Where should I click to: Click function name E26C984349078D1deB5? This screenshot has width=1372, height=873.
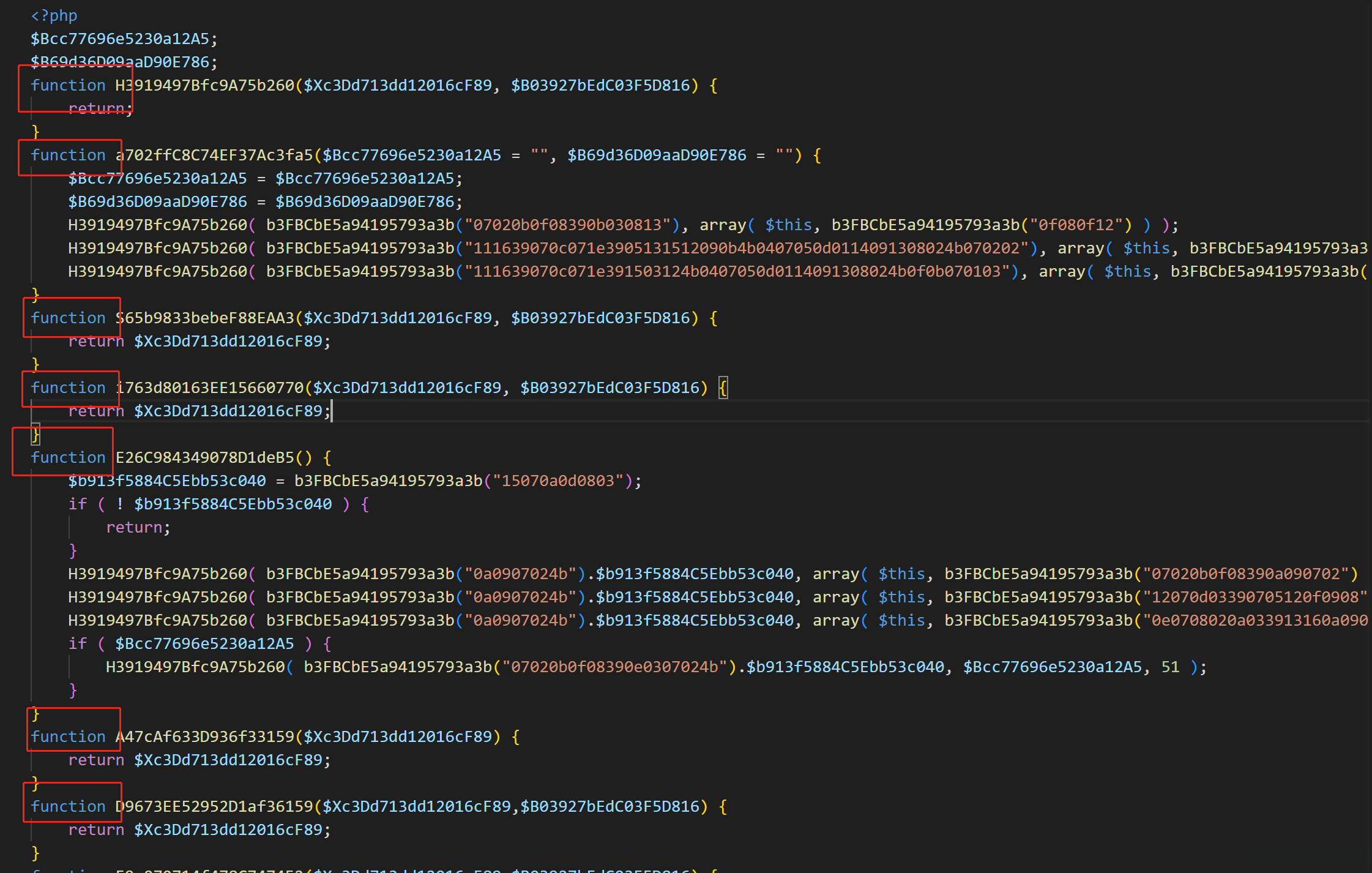click(x=205, y=457)
